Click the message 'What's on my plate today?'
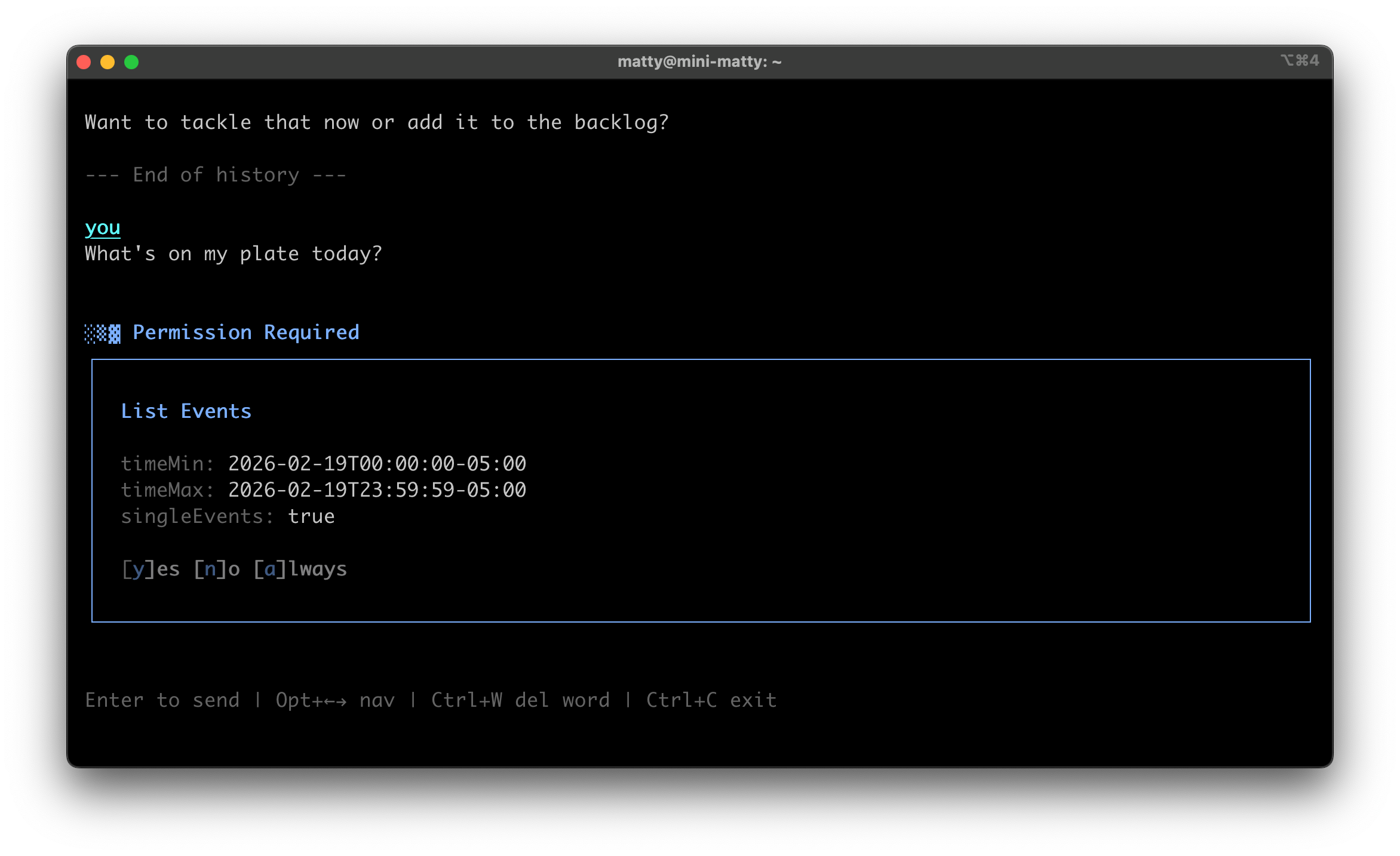The width and height of the screenshot is (1400, 856). [x=233, y=254]
